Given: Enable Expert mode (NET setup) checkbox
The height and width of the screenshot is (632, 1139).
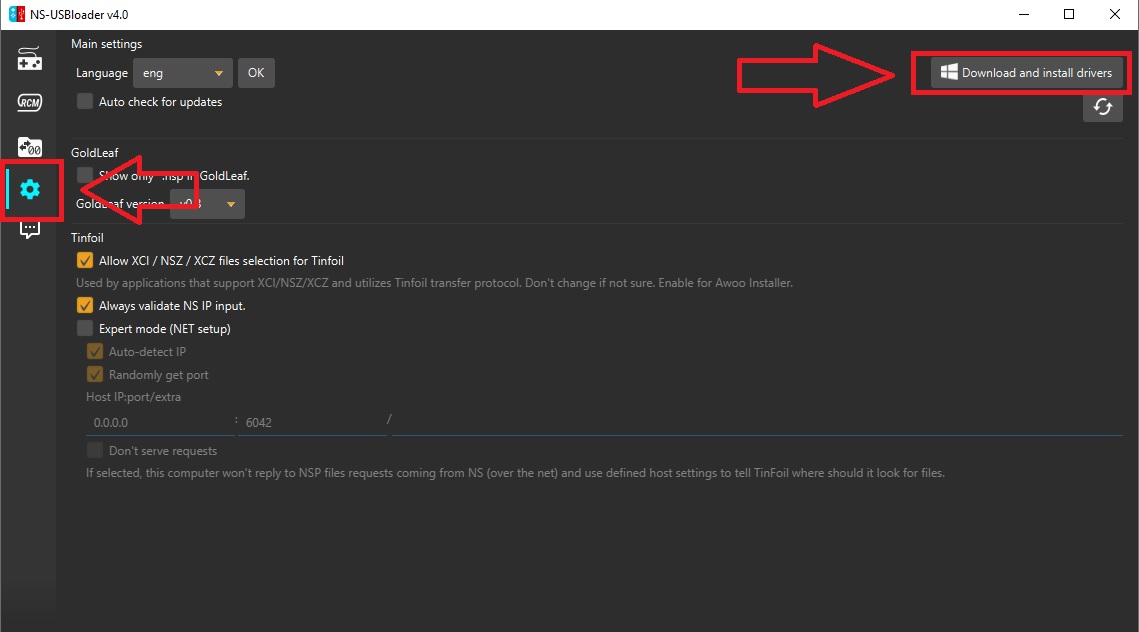Looking at the screenshot, I should pyautogui.click(x=85, y=328).
